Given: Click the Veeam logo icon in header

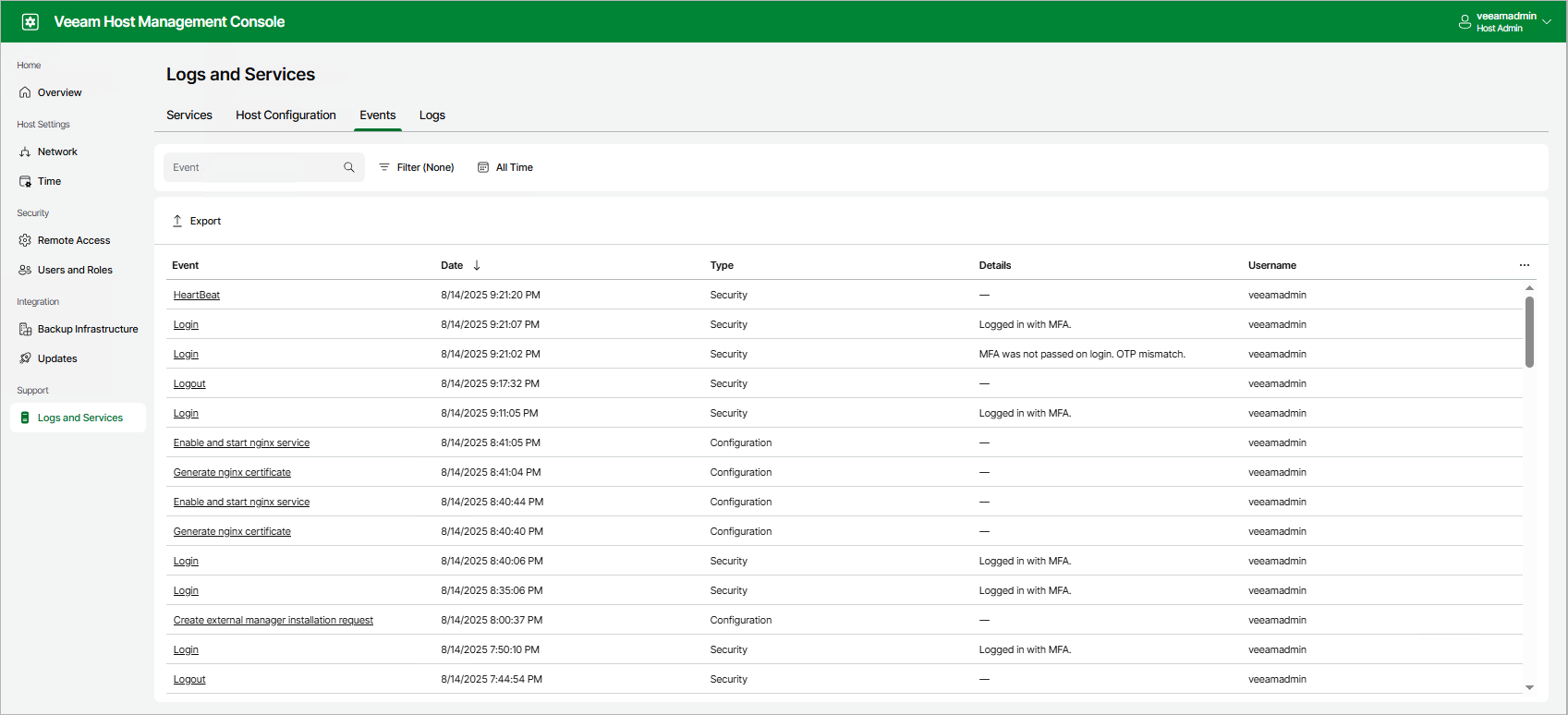Looking at the screenshot, I should (30, 21).
